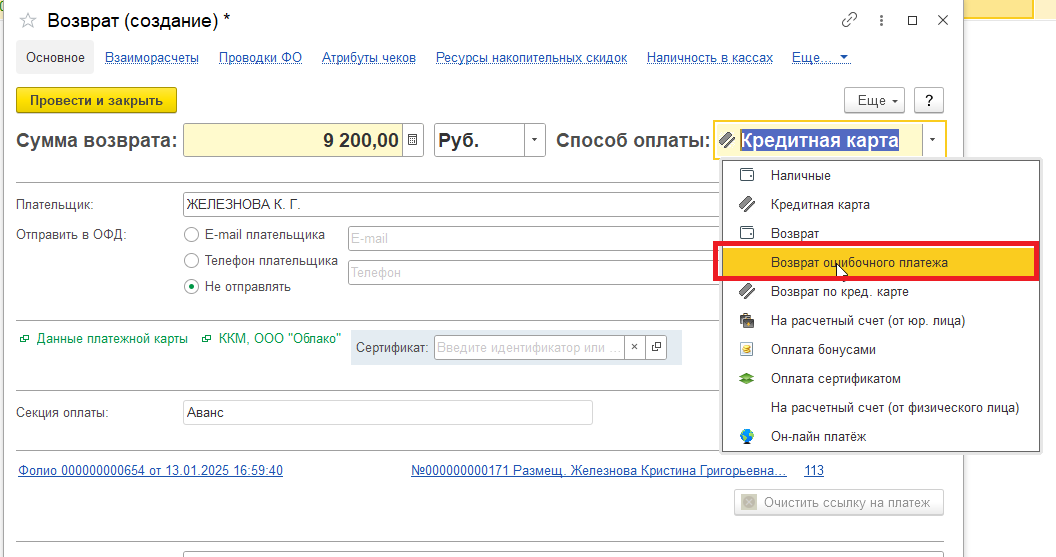Open calculator icon in refund amount field
Image resolution: width=1056 pixels, height=557 pixels.
click(414, 141)
